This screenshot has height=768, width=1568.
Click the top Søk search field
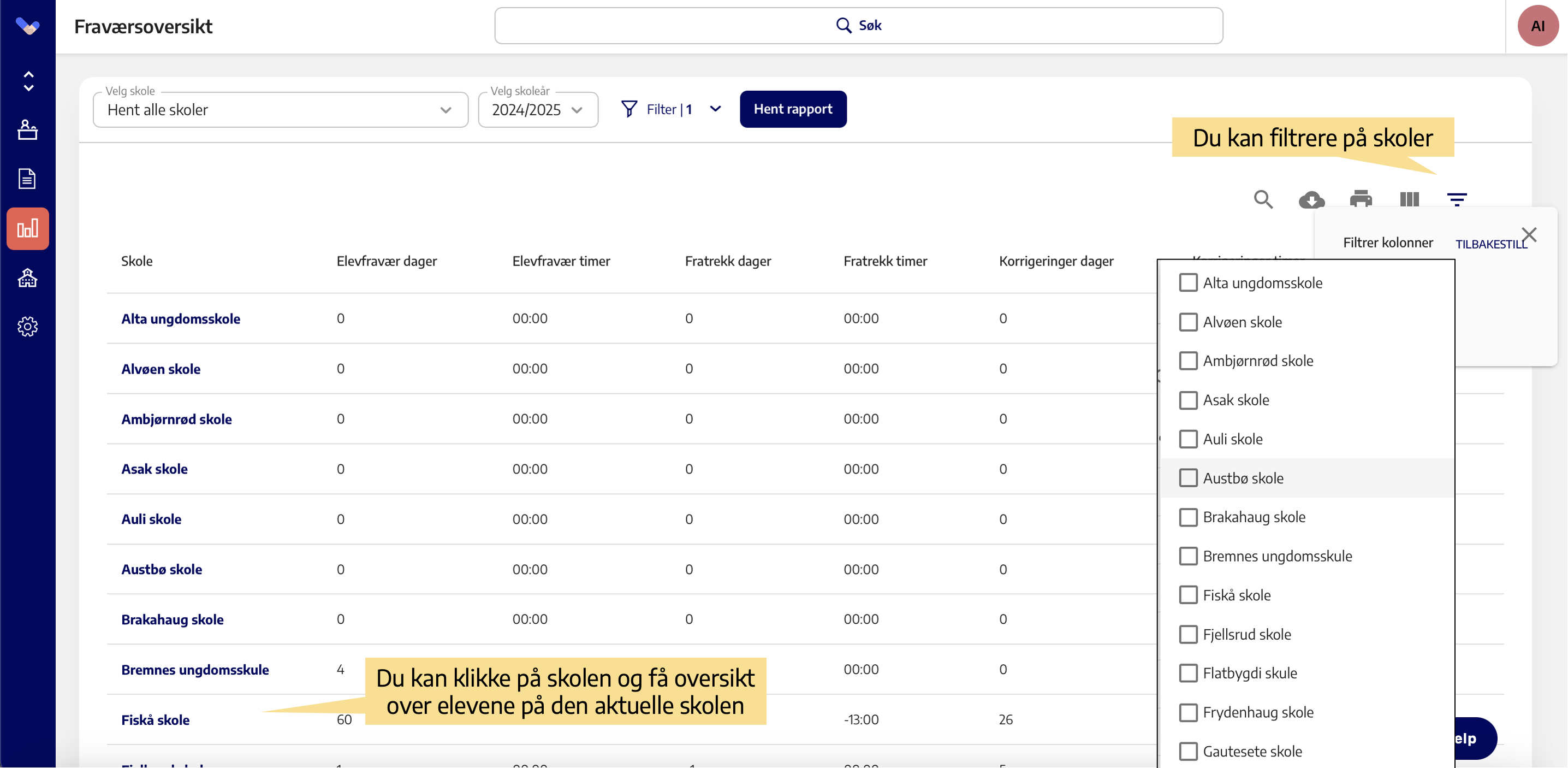coord(858,26)
